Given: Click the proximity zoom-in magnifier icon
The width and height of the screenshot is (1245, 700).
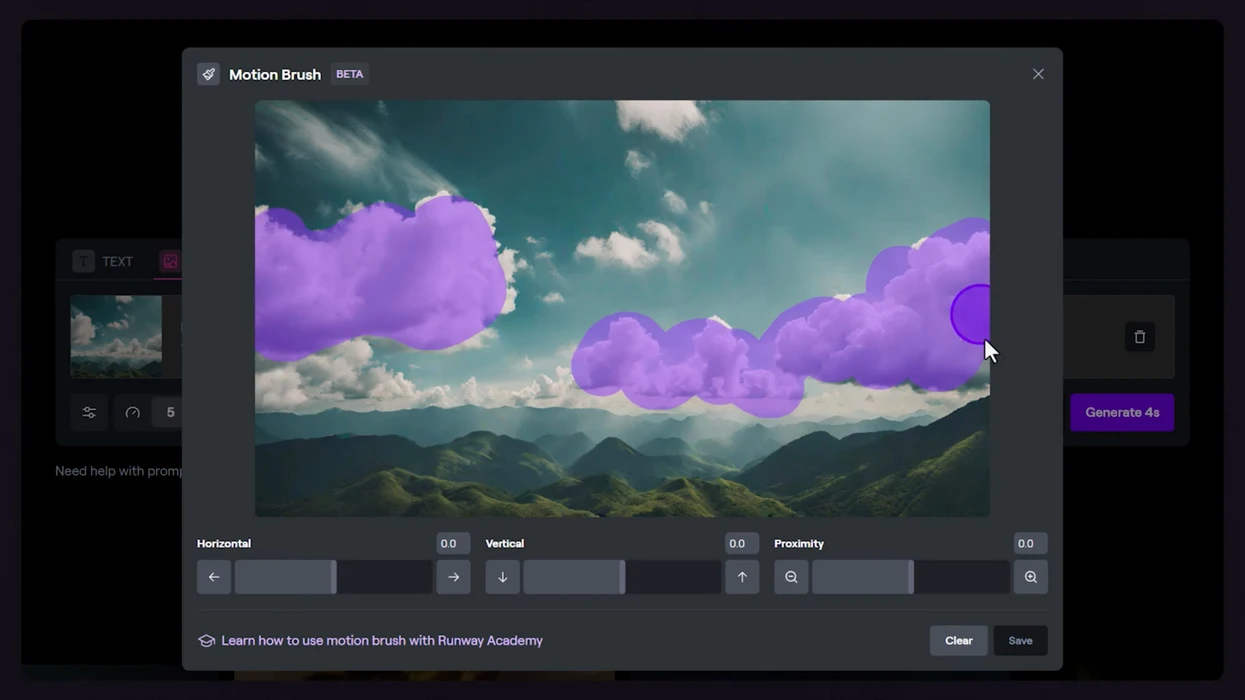Looking at the screenshot, I should tap(1030, 577).
